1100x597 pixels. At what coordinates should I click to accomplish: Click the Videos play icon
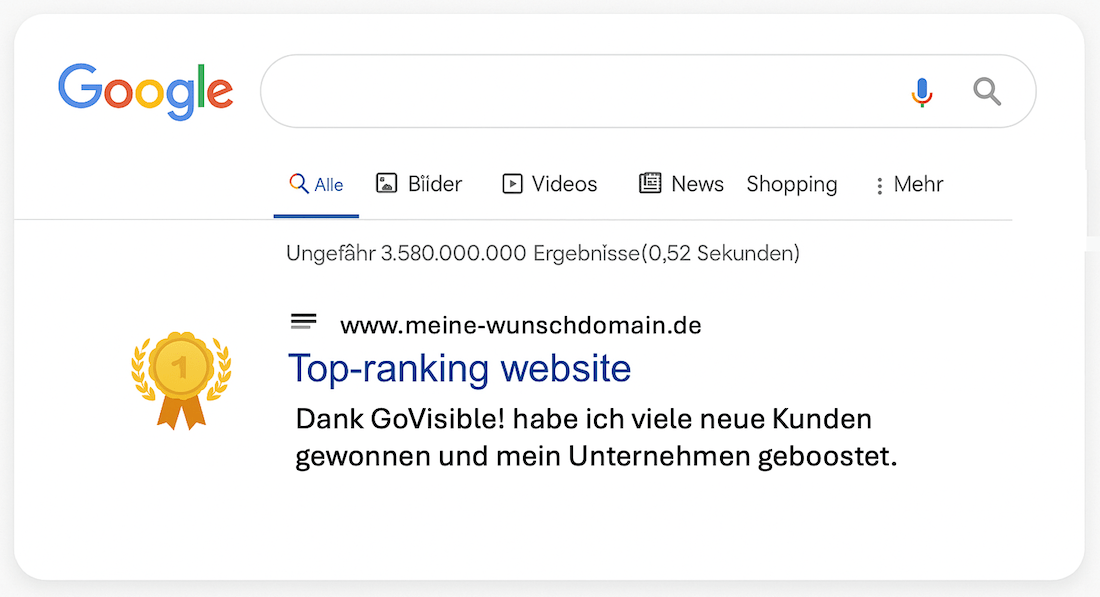pos(511,184)
